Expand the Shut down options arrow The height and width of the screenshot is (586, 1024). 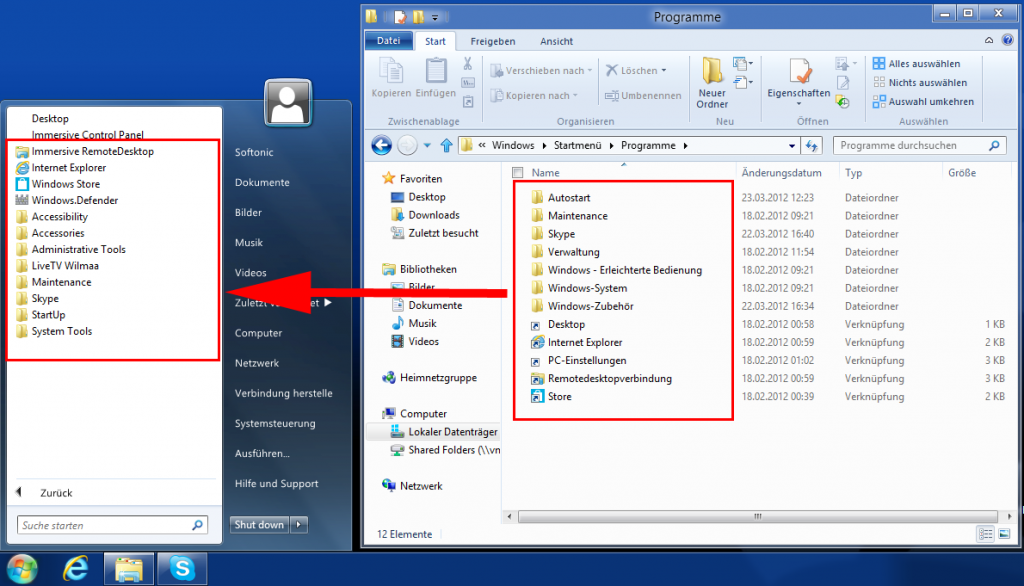(x=299, y=525)
